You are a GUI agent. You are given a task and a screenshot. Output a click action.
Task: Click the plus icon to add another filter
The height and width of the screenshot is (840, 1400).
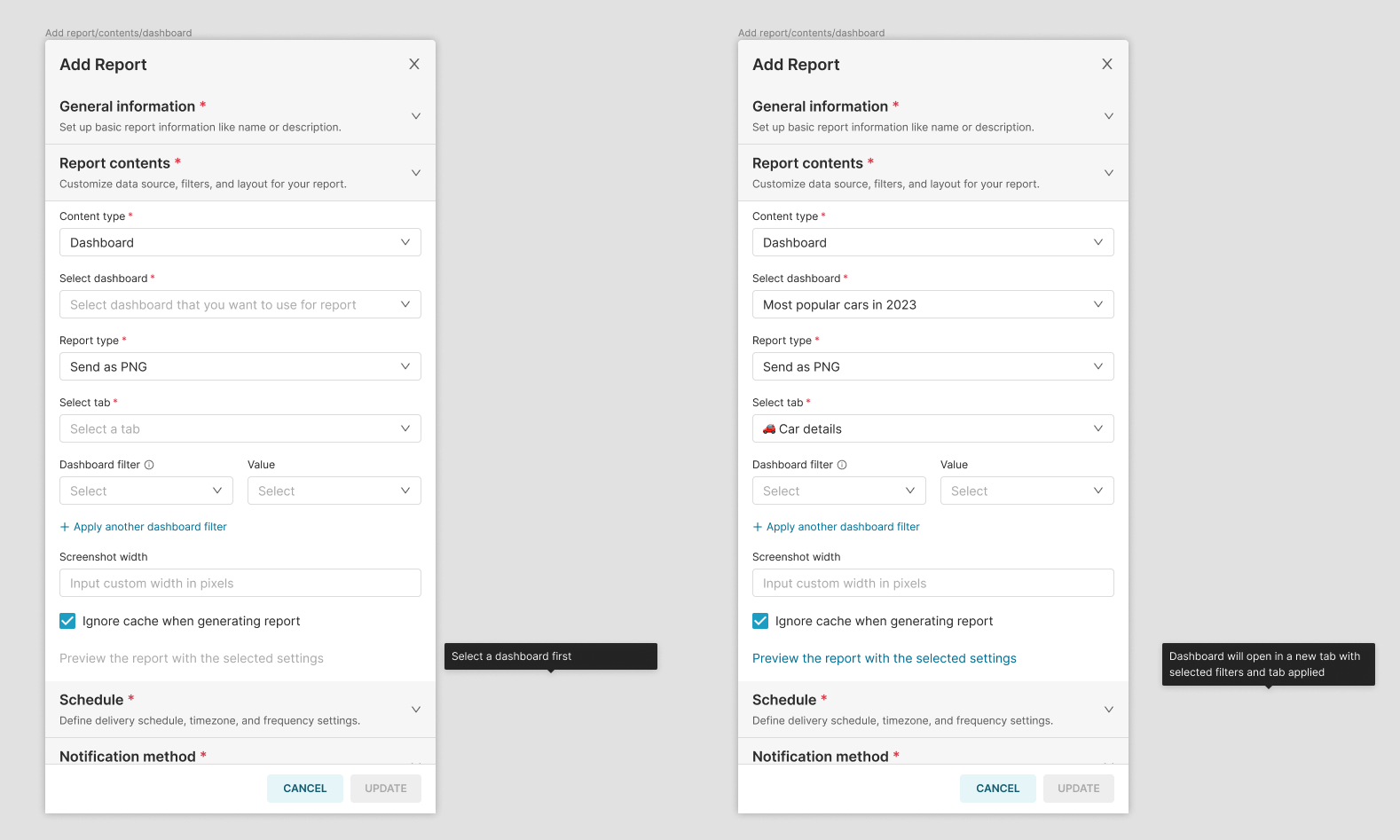click(64, 526)
